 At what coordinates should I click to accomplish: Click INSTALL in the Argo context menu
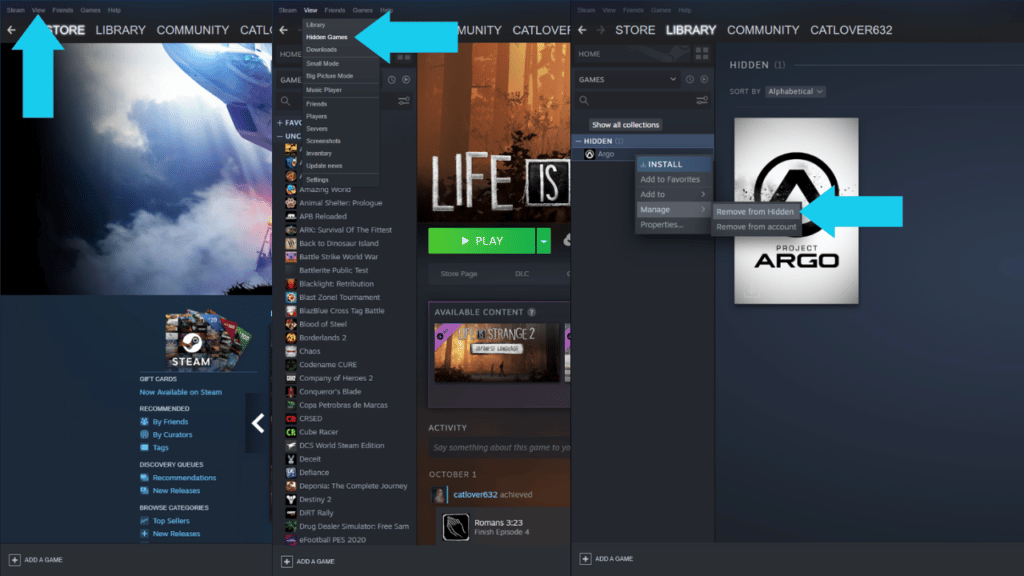coord(673,165)
